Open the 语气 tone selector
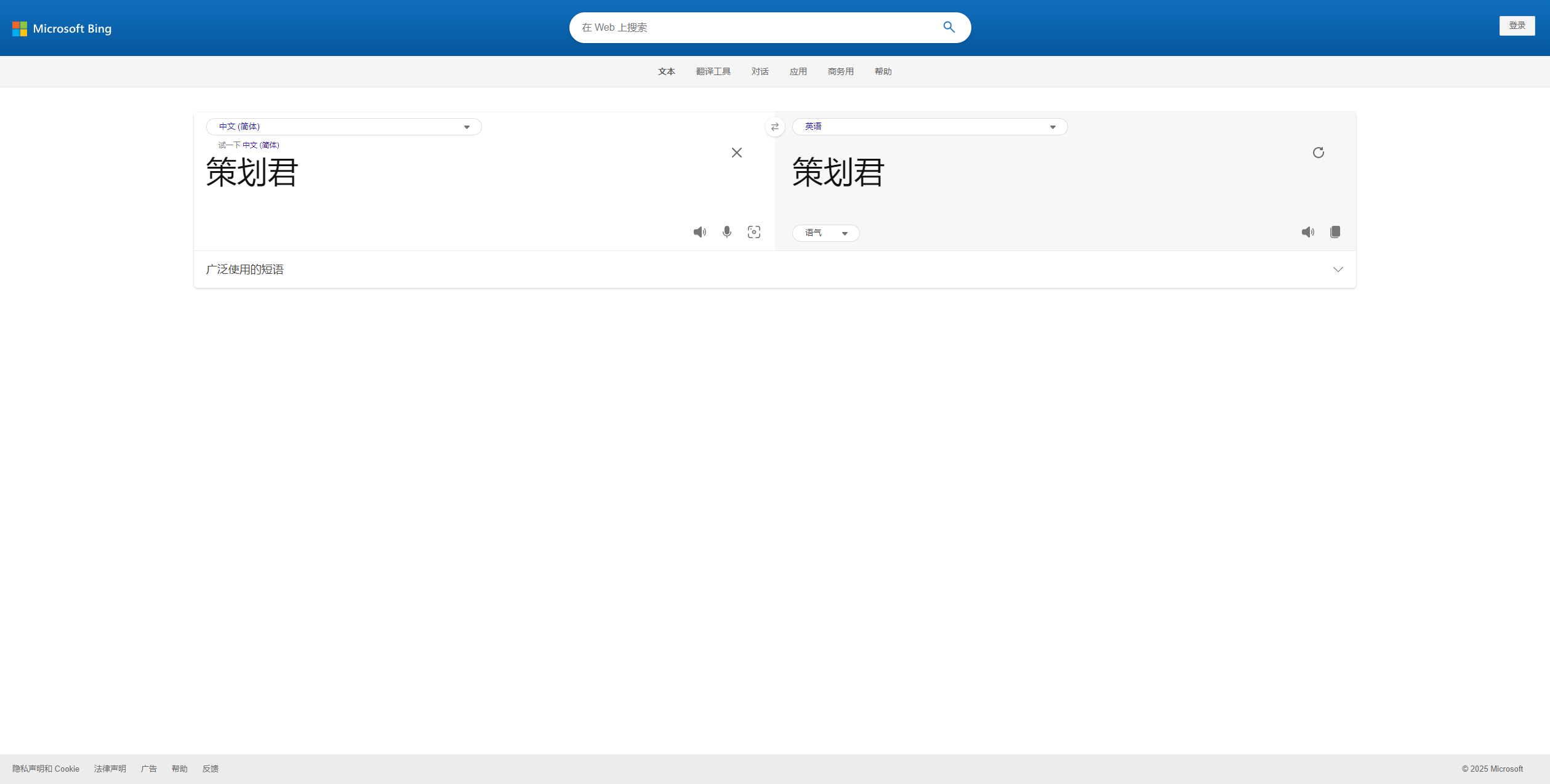This screenshot has height=784, width=1550. [x=825, y=233]
